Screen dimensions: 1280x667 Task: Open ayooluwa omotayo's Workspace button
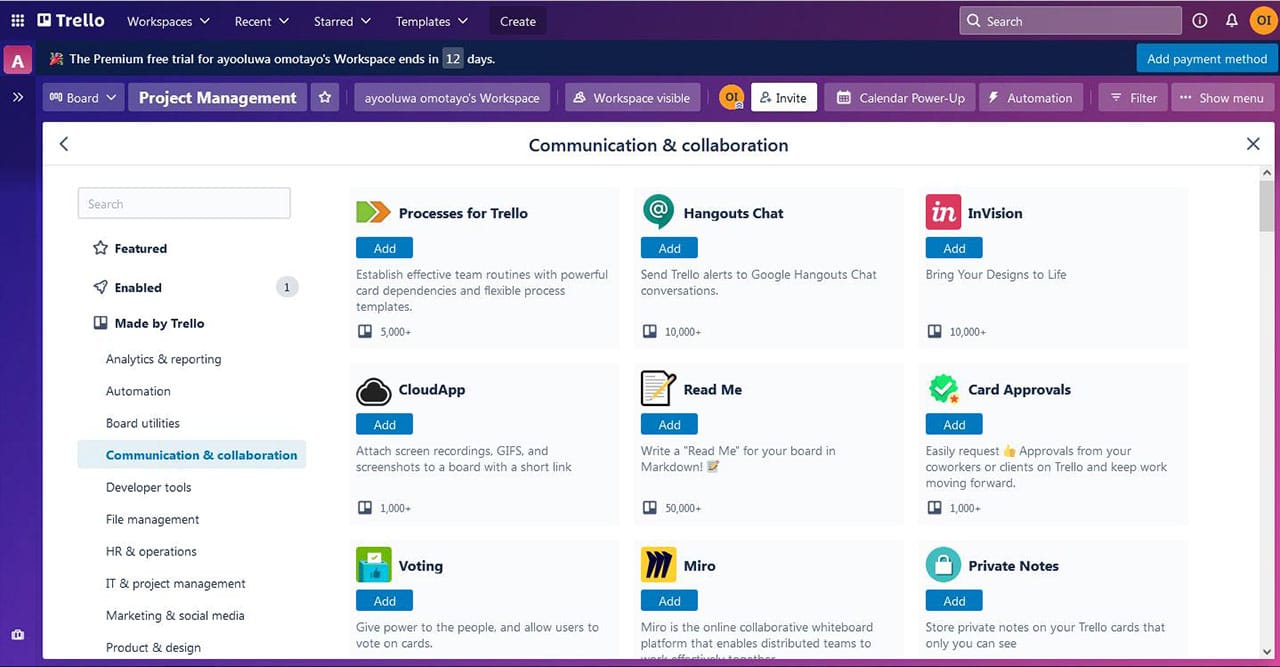pos(452,97)
